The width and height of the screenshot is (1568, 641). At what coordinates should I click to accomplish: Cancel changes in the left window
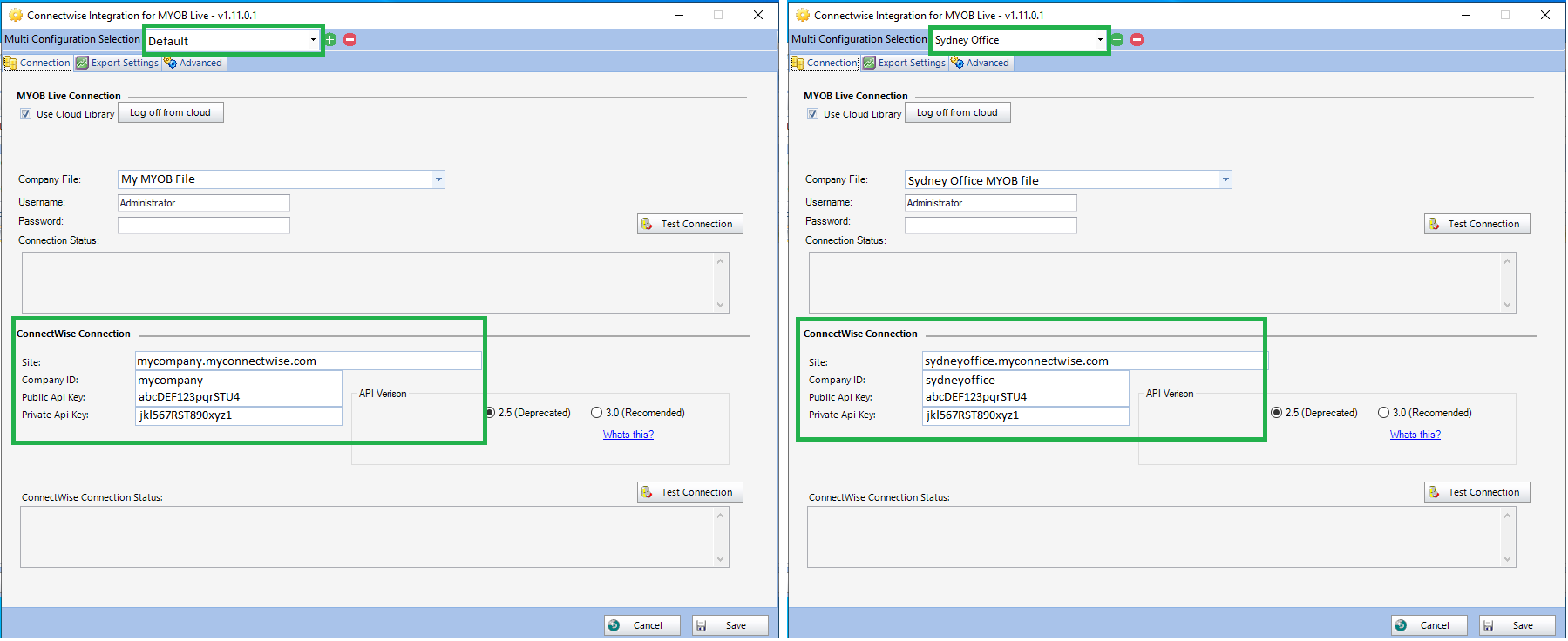(642, 625)
